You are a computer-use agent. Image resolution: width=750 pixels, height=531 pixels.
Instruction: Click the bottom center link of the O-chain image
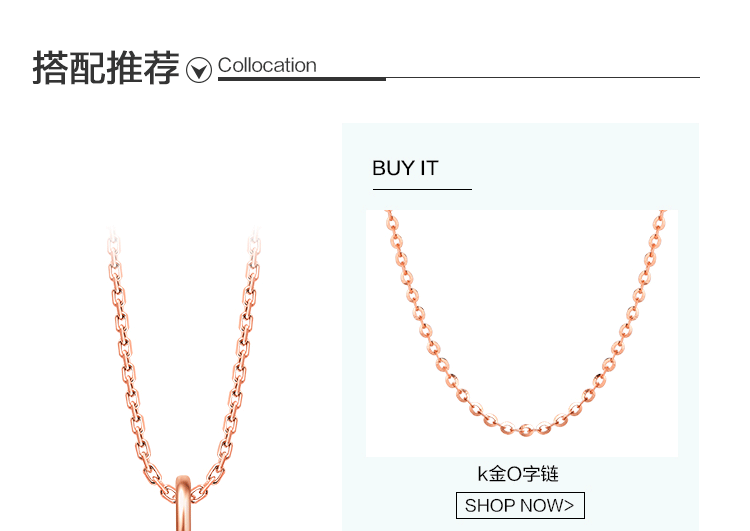525,430
